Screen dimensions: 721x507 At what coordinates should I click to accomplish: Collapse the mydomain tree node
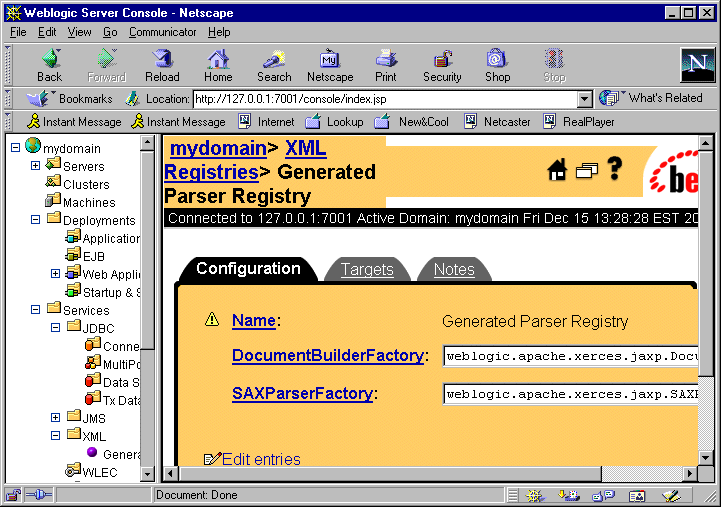16,148
